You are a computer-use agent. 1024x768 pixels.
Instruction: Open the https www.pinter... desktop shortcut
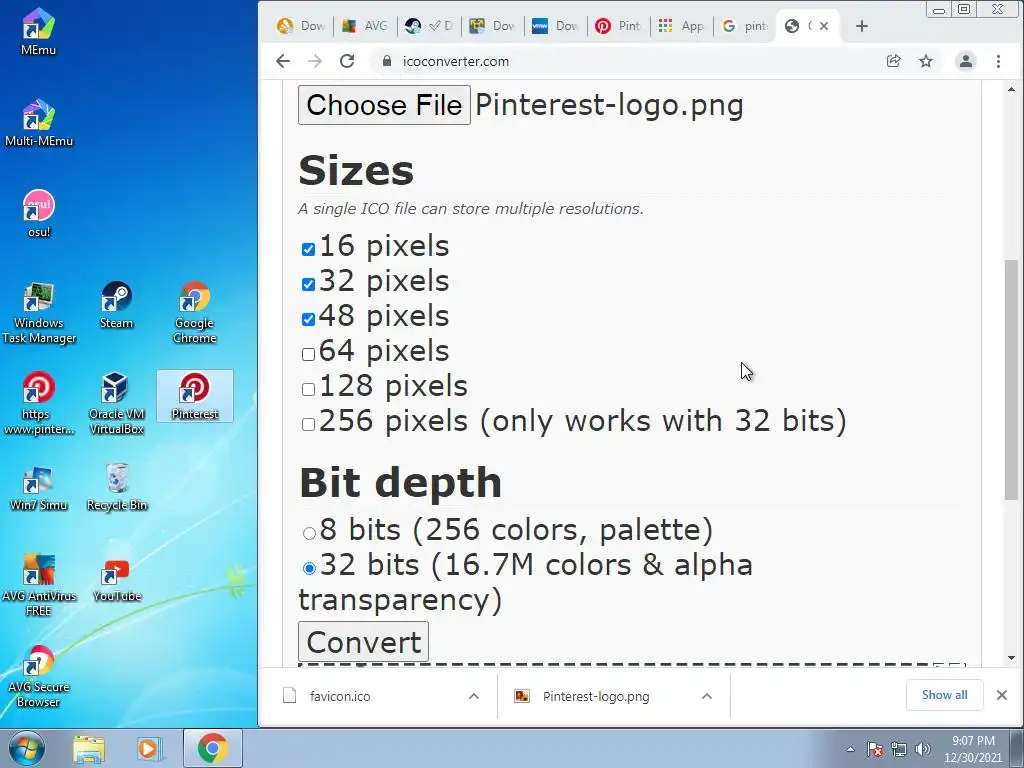coord(39,404)
